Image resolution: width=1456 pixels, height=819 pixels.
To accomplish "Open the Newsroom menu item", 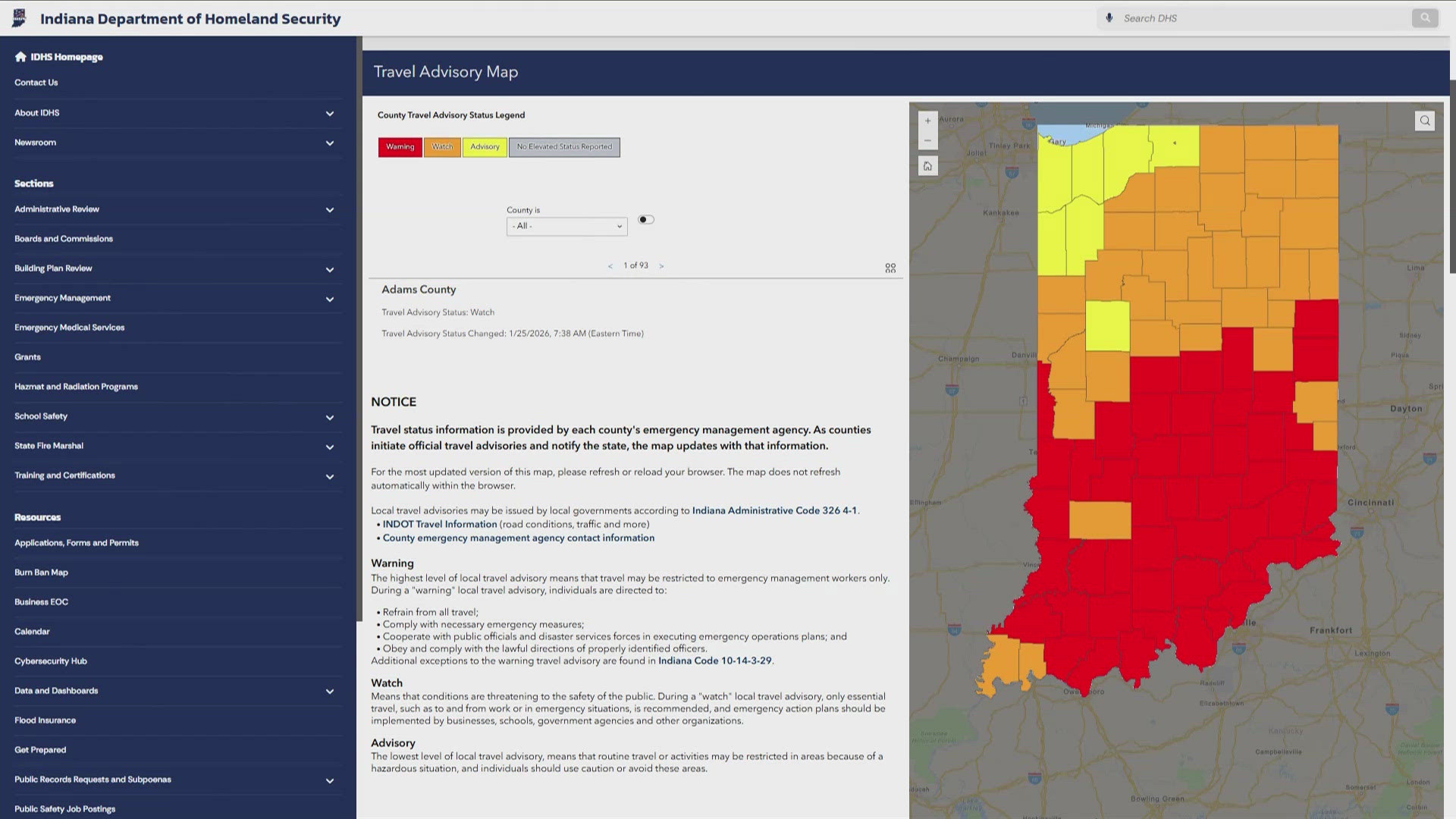I will (x=36, y=142).
